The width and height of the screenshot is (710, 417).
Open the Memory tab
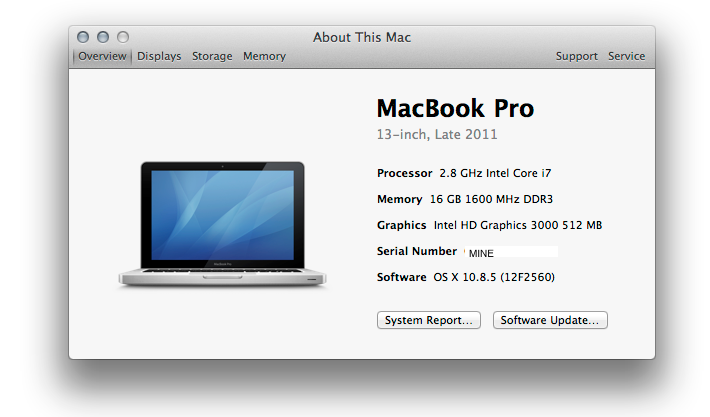(264, 56)
